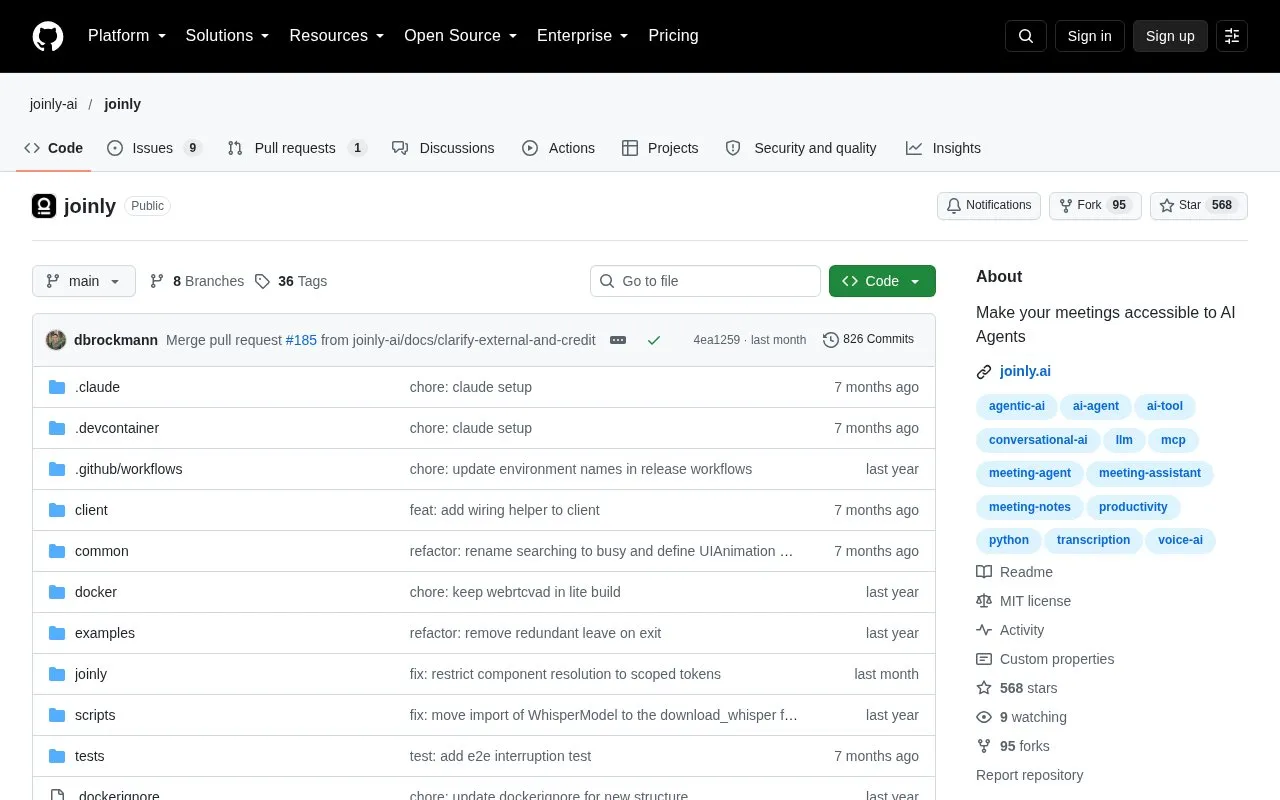Open the Discussions tab

pyautogui.click(x=443, y=148)
